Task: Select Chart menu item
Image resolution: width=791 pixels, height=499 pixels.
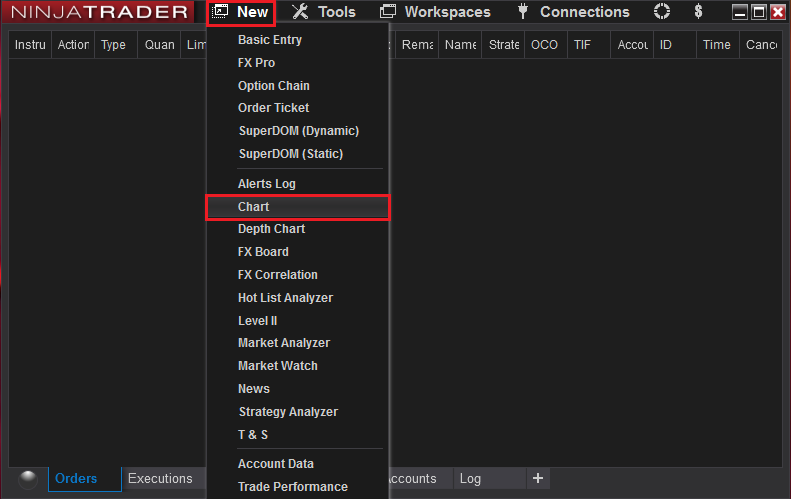Action: point(298,207)
